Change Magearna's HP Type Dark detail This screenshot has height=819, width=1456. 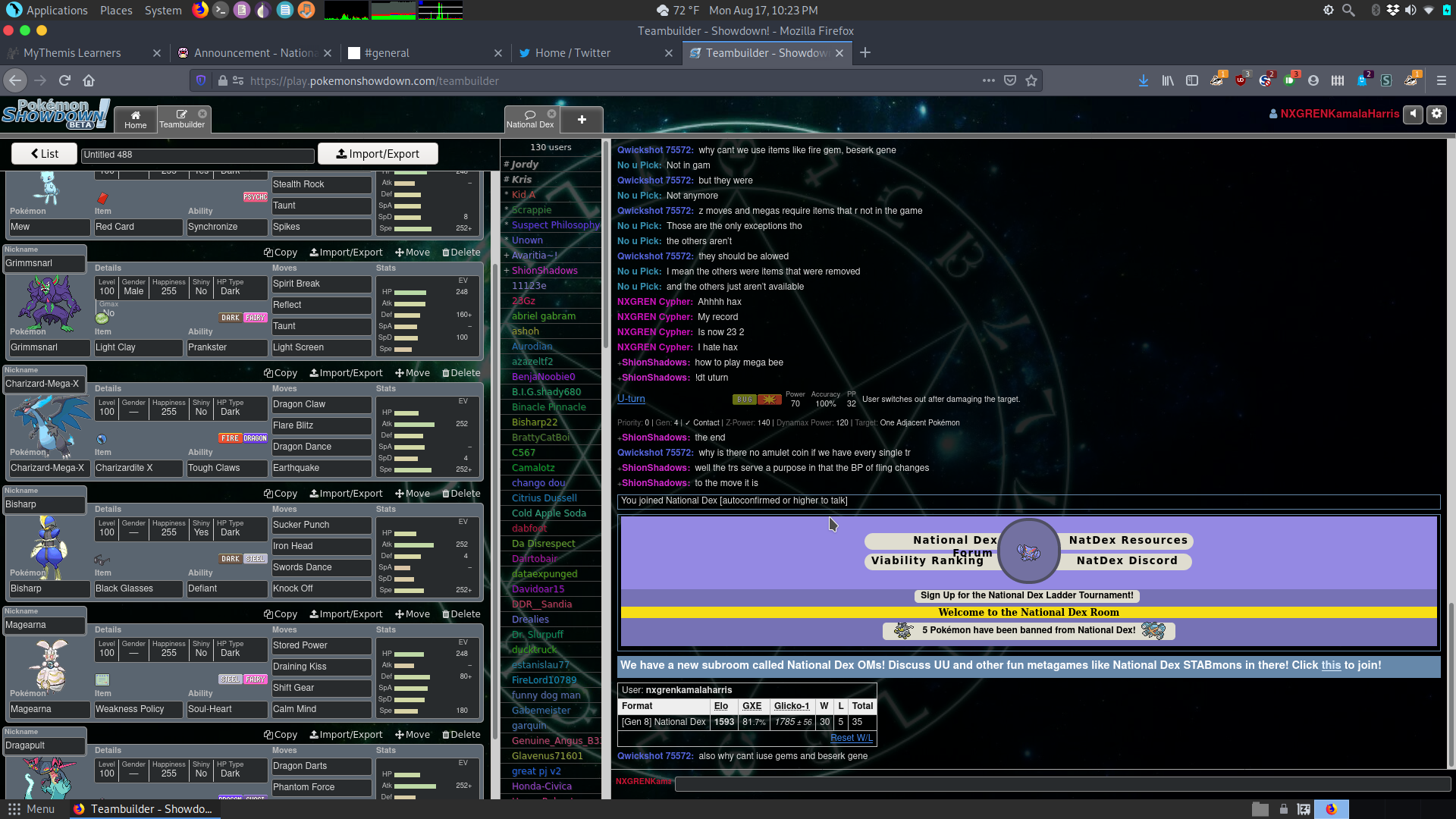coord(231,648)
